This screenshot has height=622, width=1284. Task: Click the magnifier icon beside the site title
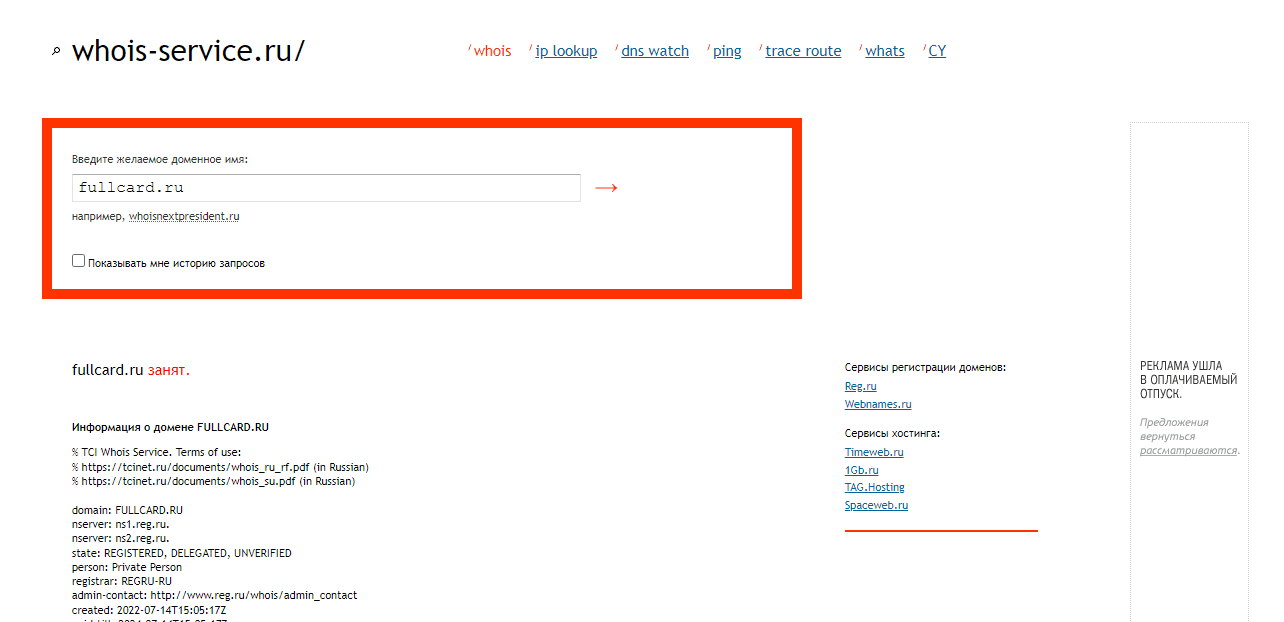[56, 52]
